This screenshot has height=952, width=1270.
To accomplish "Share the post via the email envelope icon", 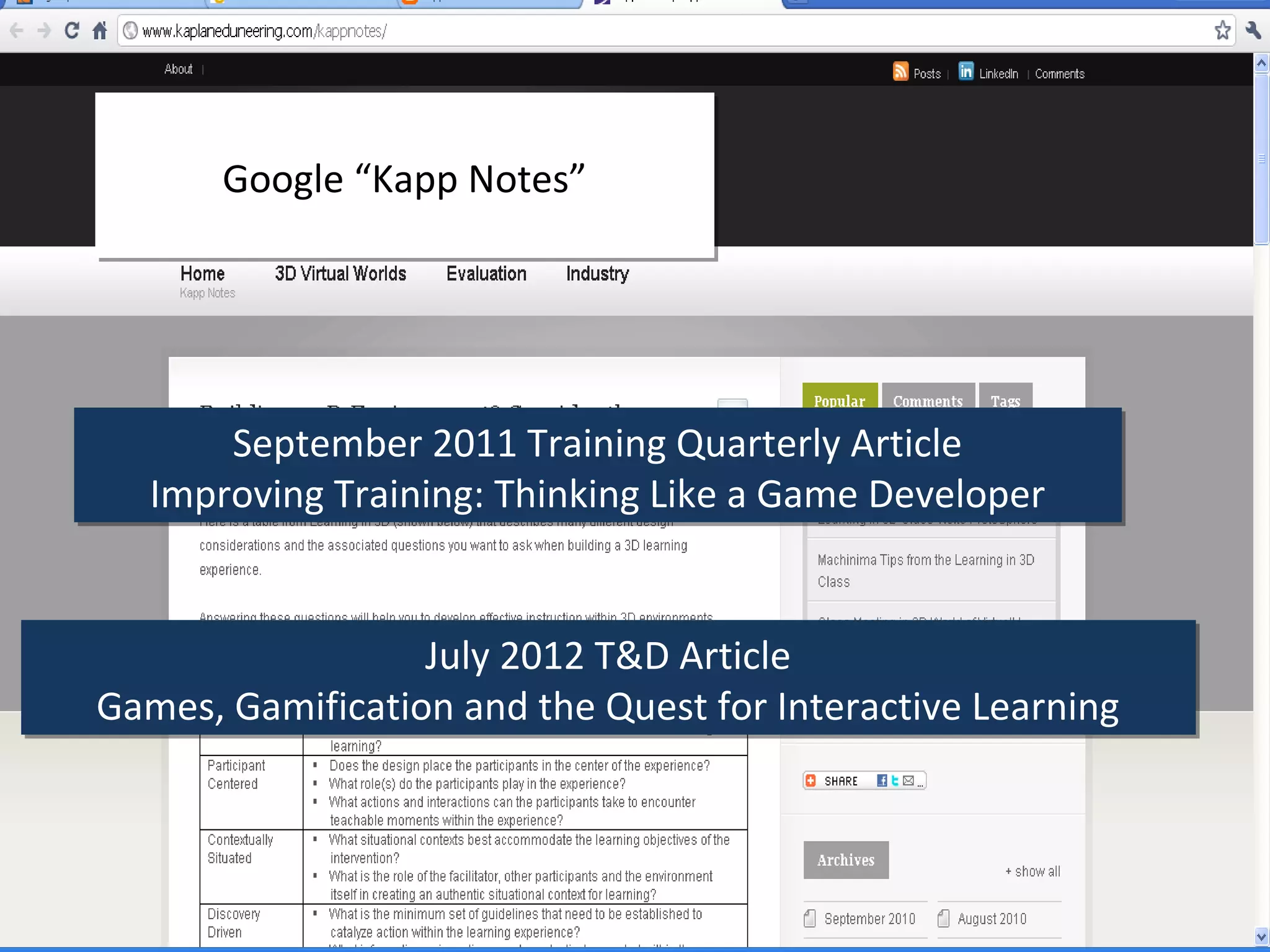I will coord(908,781).
